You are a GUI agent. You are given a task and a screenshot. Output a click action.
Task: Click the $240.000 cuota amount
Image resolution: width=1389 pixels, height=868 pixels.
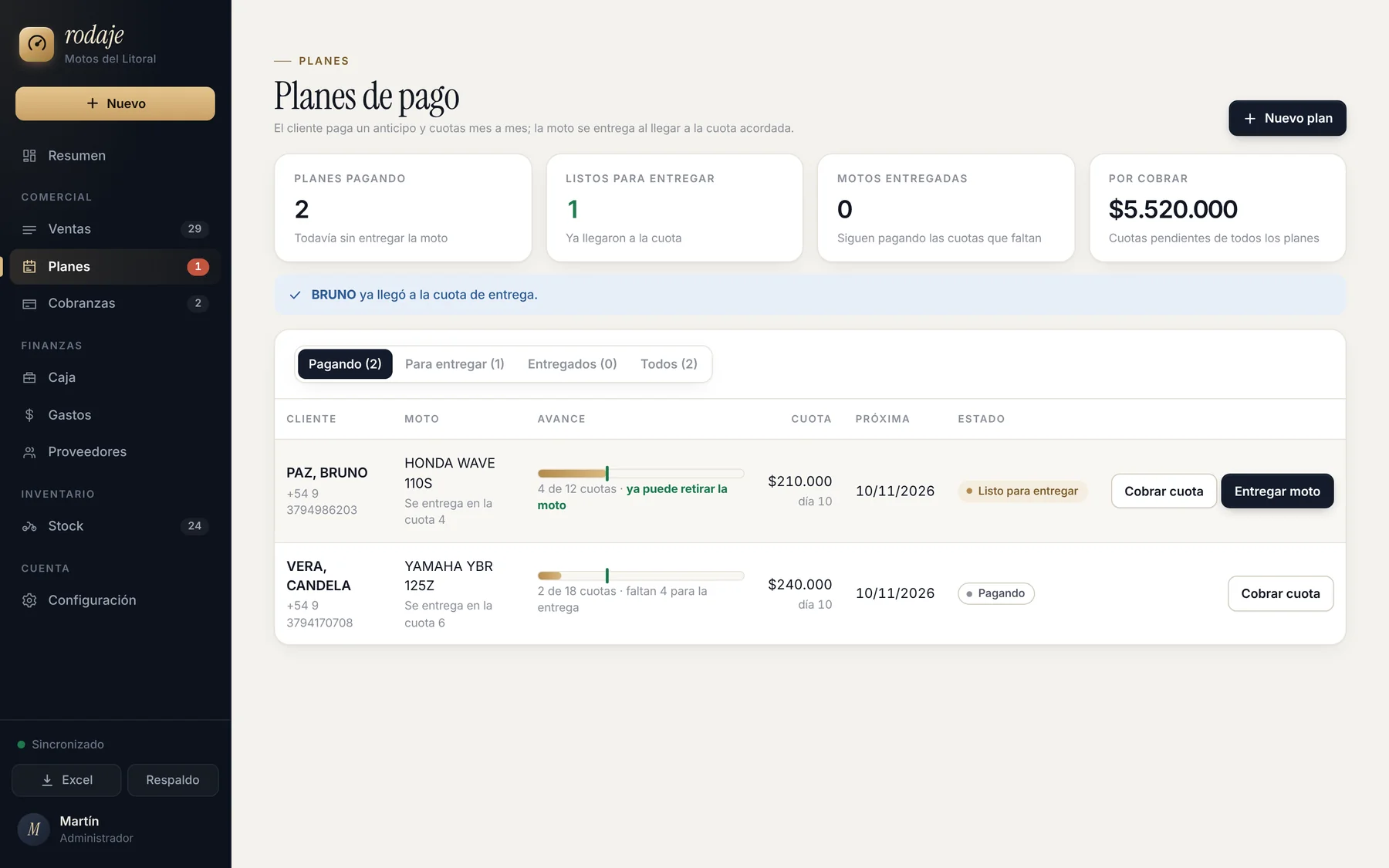[799, 585]
